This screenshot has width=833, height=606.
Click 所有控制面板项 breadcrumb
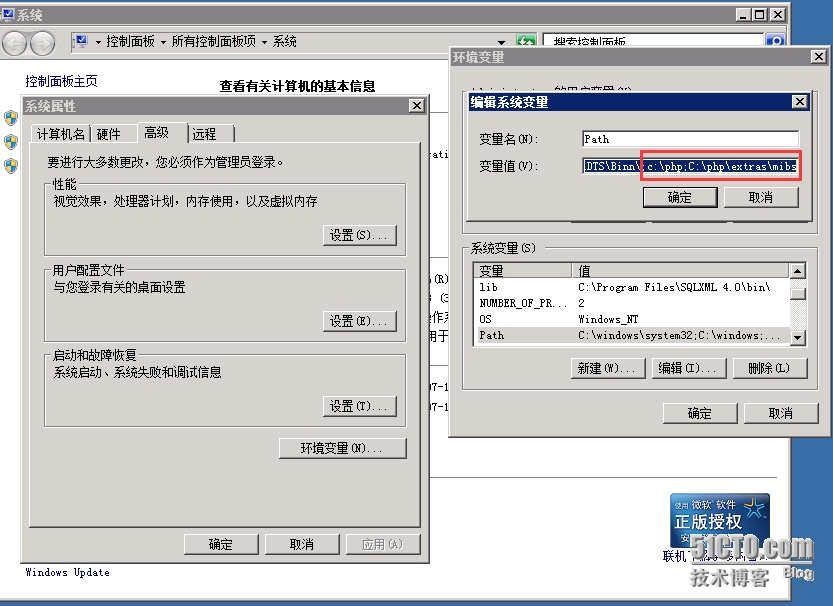[214, 41]
